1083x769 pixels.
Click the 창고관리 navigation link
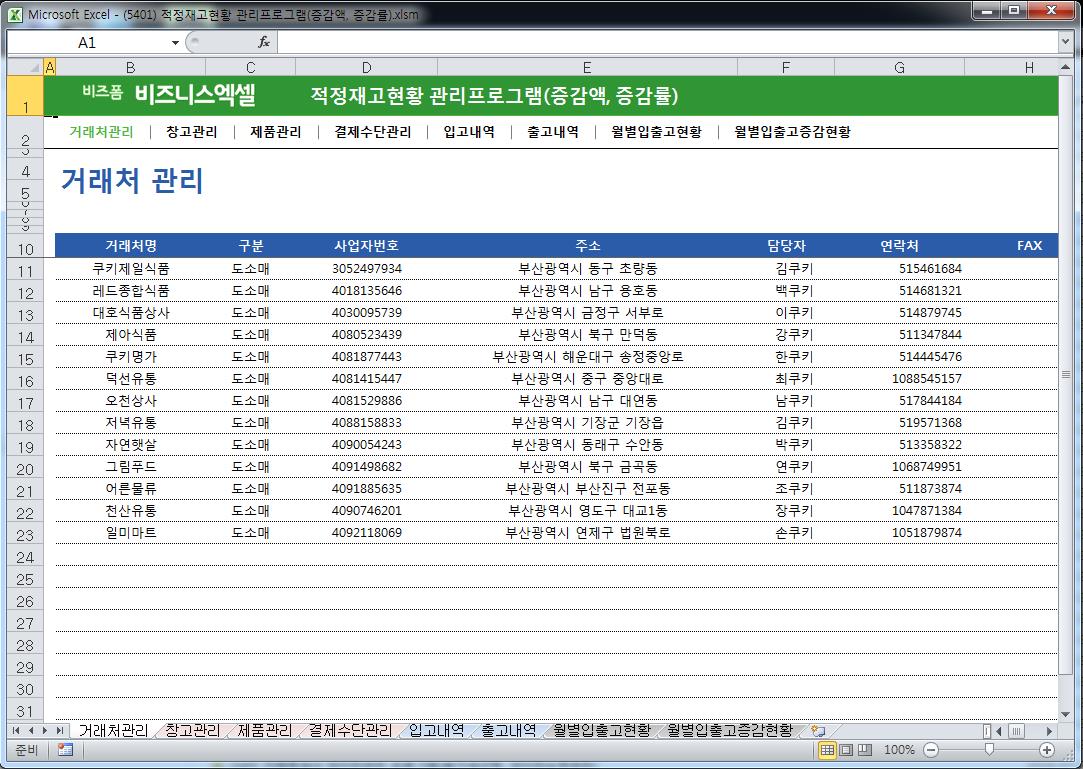[191, 131]
